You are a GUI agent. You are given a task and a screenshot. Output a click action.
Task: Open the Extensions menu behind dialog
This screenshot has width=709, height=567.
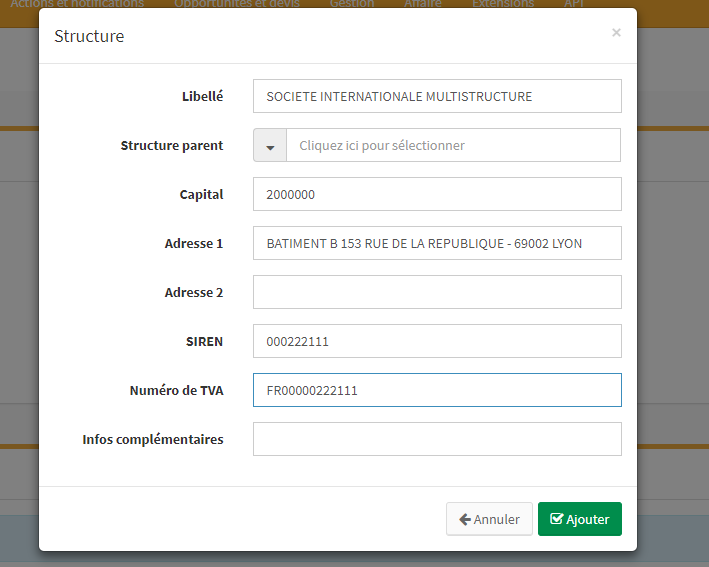[x=503, y=4]
